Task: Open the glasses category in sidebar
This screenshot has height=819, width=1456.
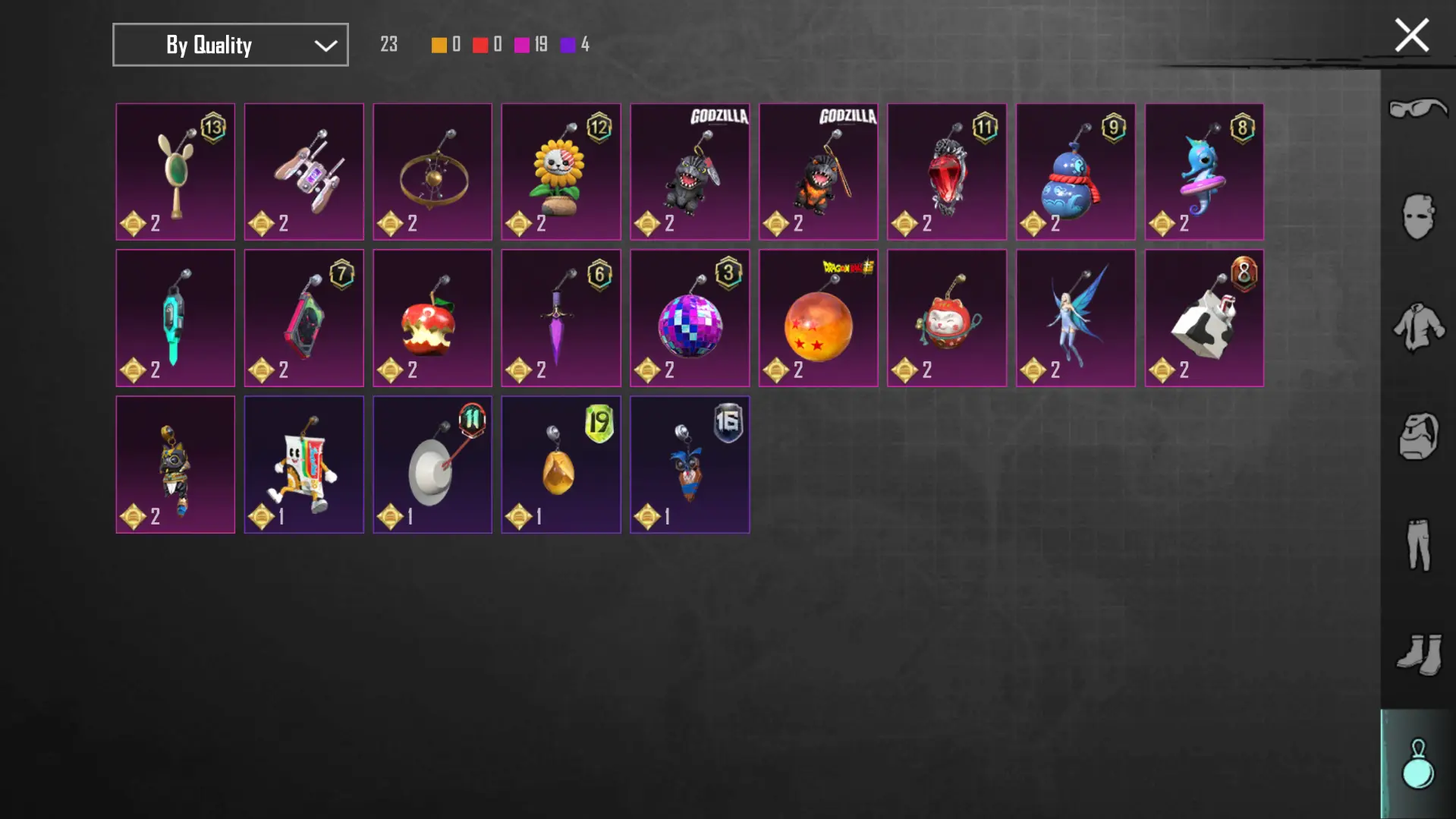Action: (x=1417, y=109)
